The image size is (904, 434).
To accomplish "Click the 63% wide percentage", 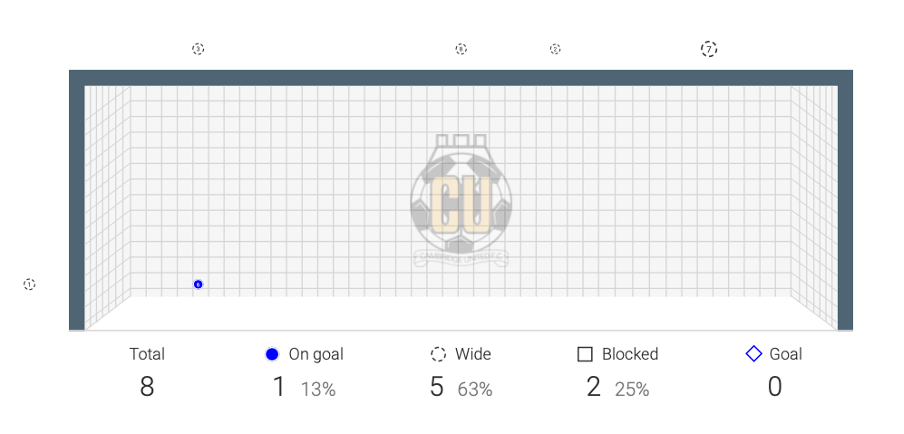I will (475, 389).
